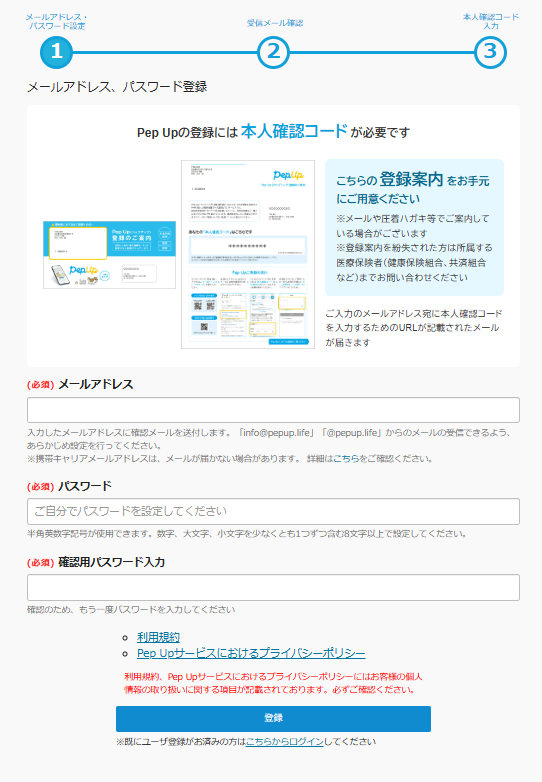Viewport: 542px width, 782px height.
Task: Click the 登録案内 light blue info box
Action: [x=414, y=227]
